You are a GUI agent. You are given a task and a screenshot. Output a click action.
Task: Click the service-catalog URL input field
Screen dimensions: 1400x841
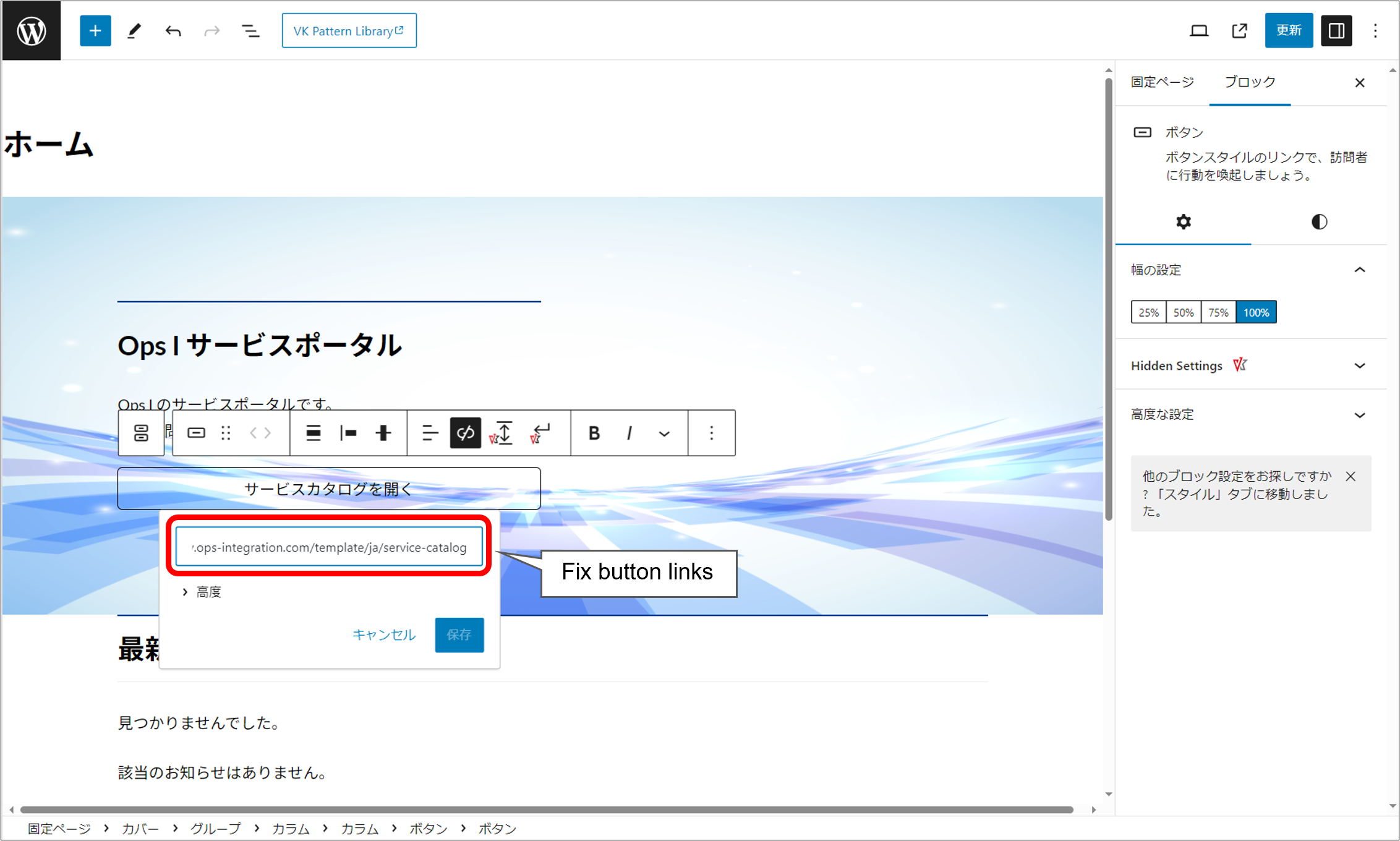coord(329,547)
